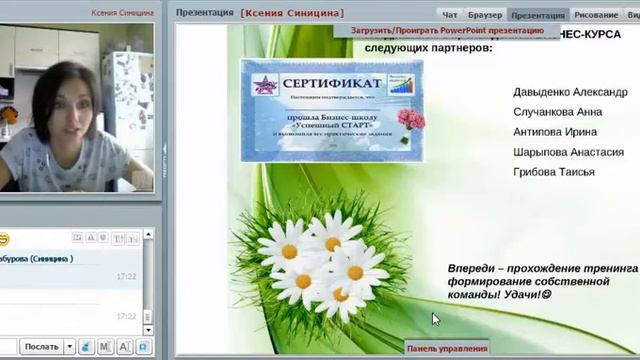This screenshot has height=360, width=640.
Task: Click the Послать send button
Action: [x=42, y=347]
